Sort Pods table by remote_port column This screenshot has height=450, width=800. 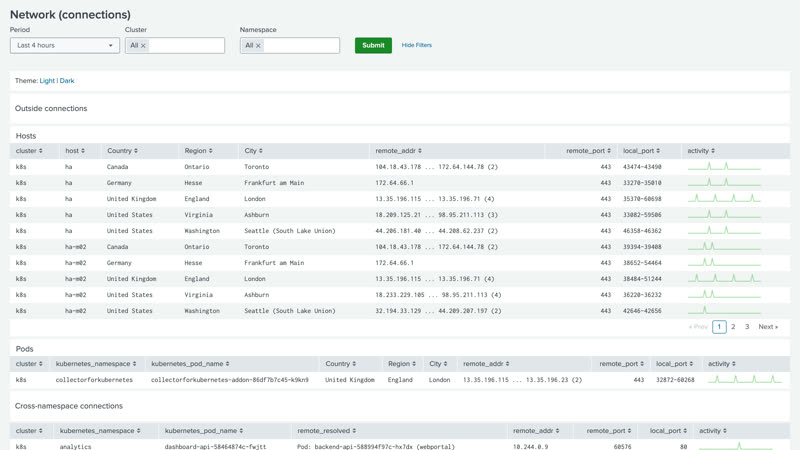click(x=621, y=364)
